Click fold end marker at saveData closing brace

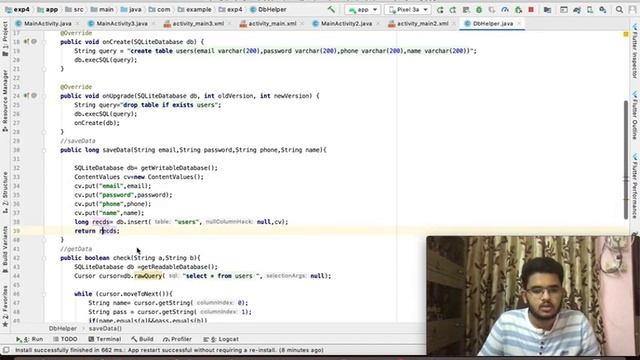[44, 240]
